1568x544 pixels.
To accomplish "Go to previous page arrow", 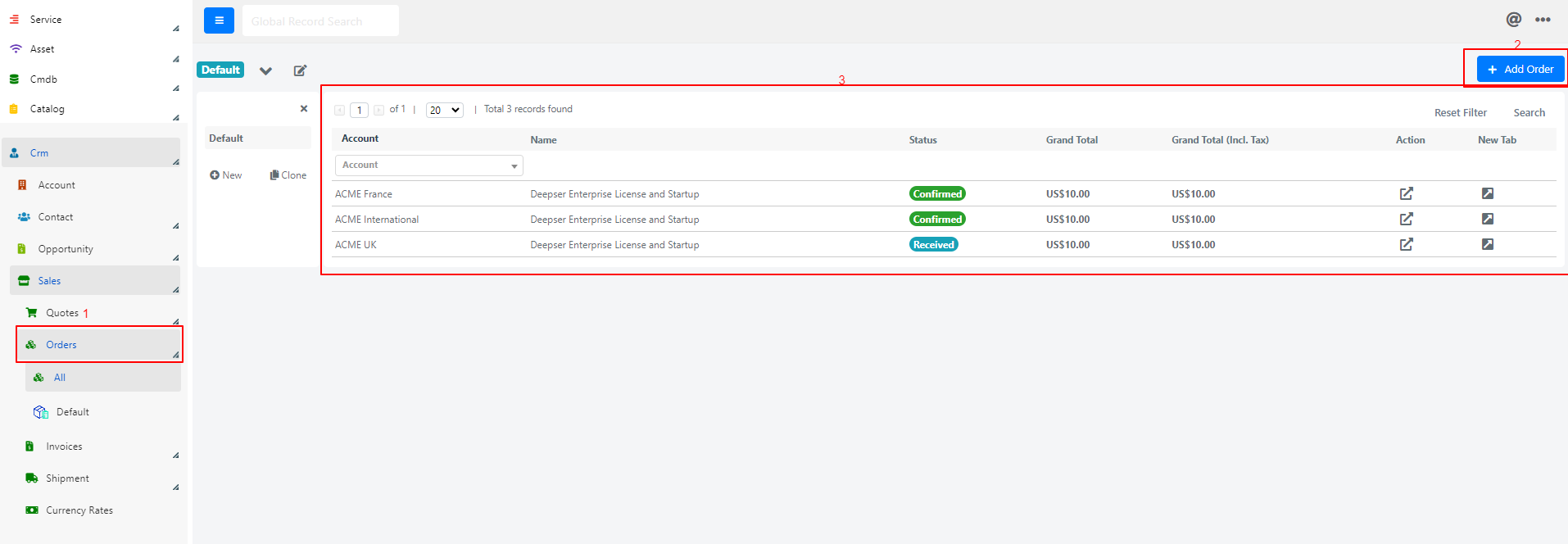I will (339, 110).
